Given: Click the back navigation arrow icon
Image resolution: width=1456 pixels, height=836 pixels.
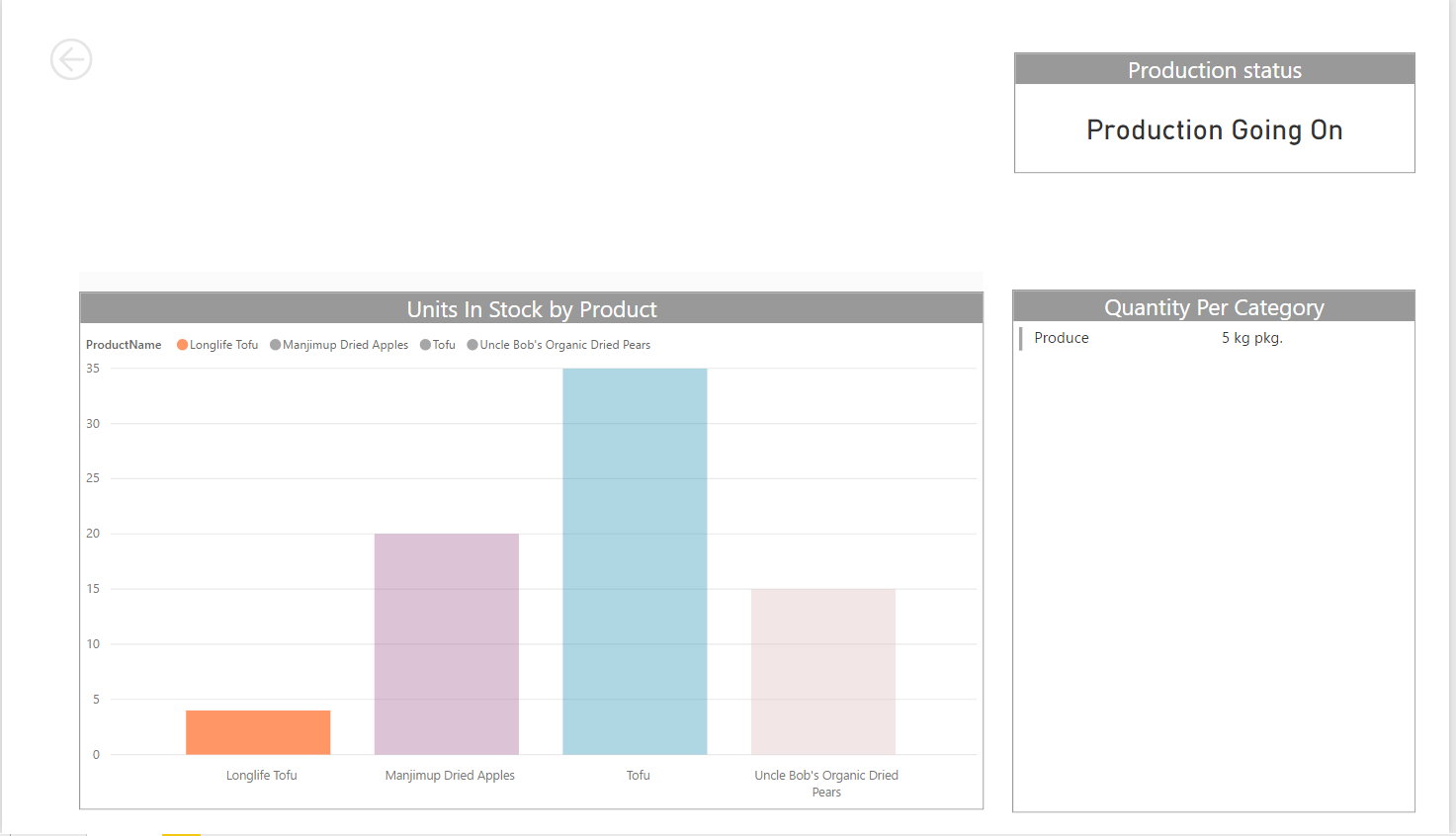Looking at the screenshot, I should (x=70, y=59).
